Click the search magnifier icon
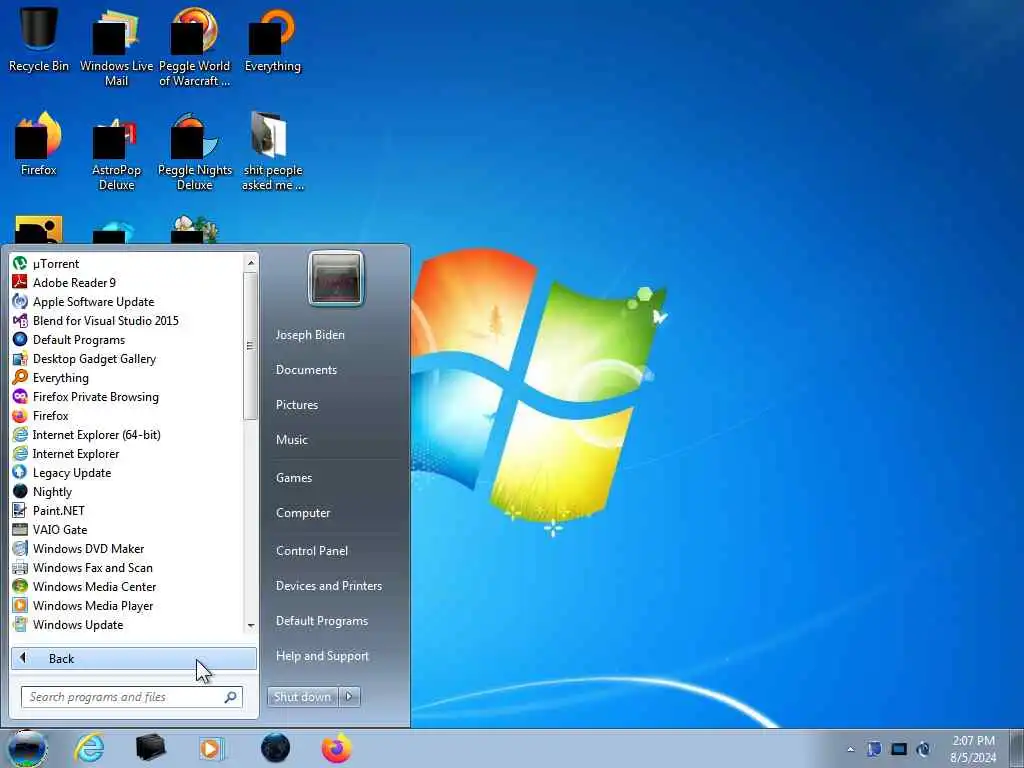This screenshot has height=768, width=1024. pos(231,697)
